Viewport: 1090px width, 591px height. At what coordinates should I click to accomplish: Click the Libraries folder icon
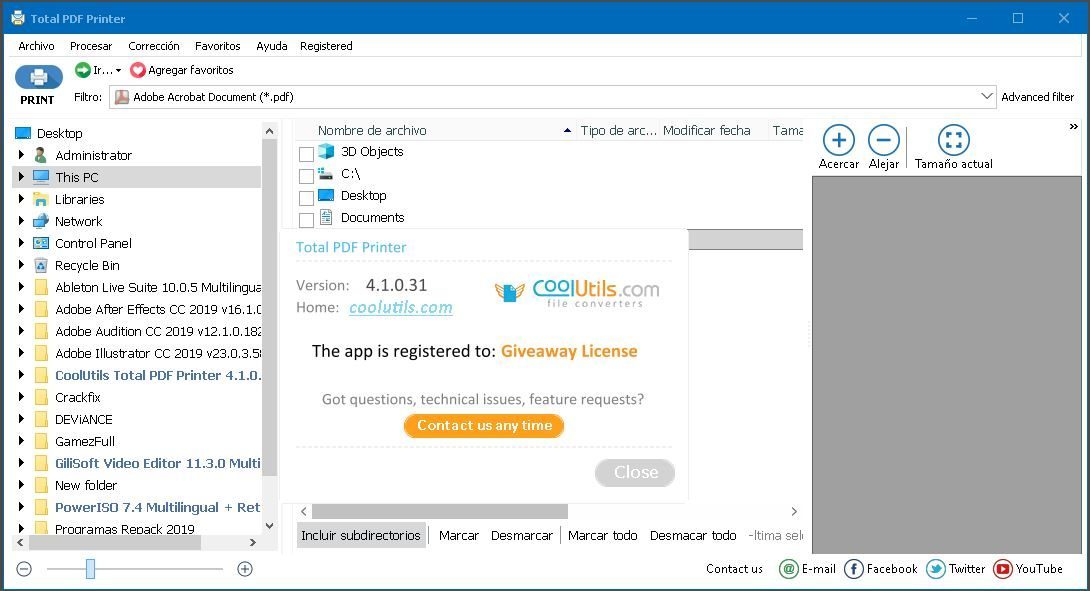41,199
